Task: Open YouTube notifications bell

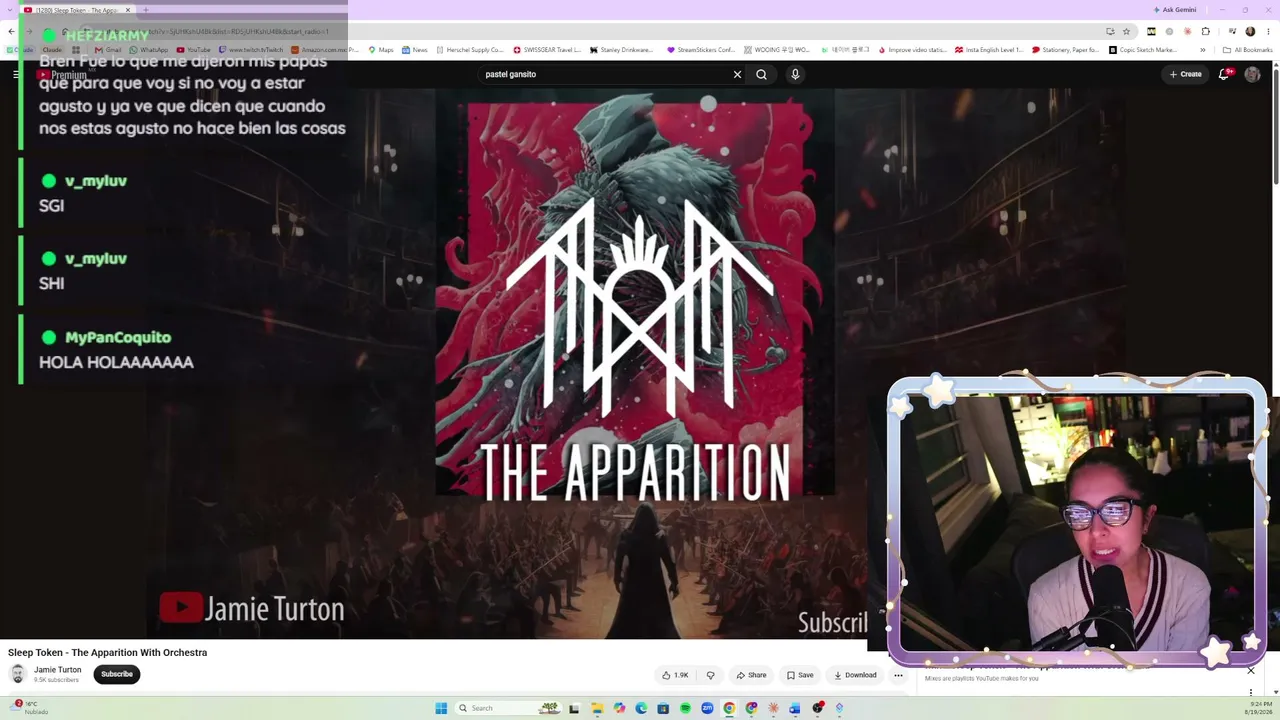Action: (x=1224, y=74)
